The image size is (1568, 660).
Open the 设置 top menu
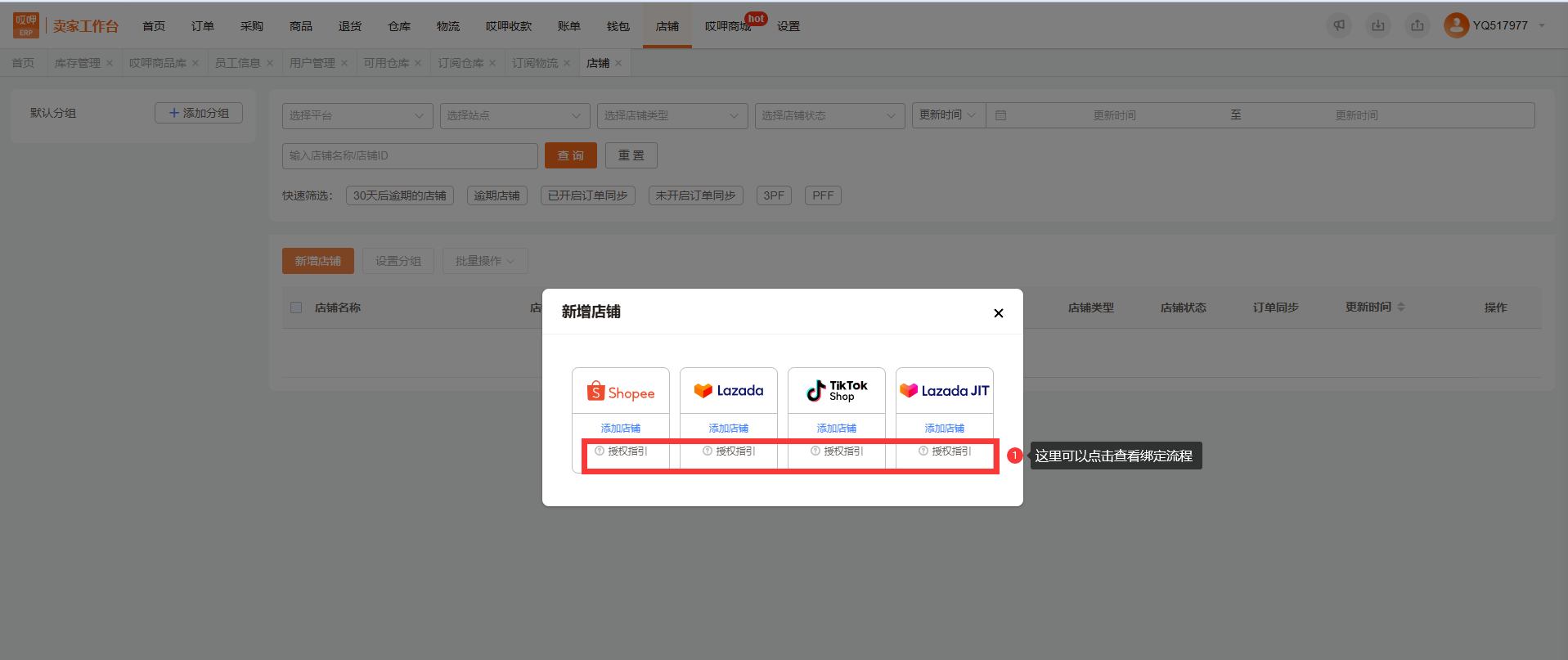click(x=788, y=26)
